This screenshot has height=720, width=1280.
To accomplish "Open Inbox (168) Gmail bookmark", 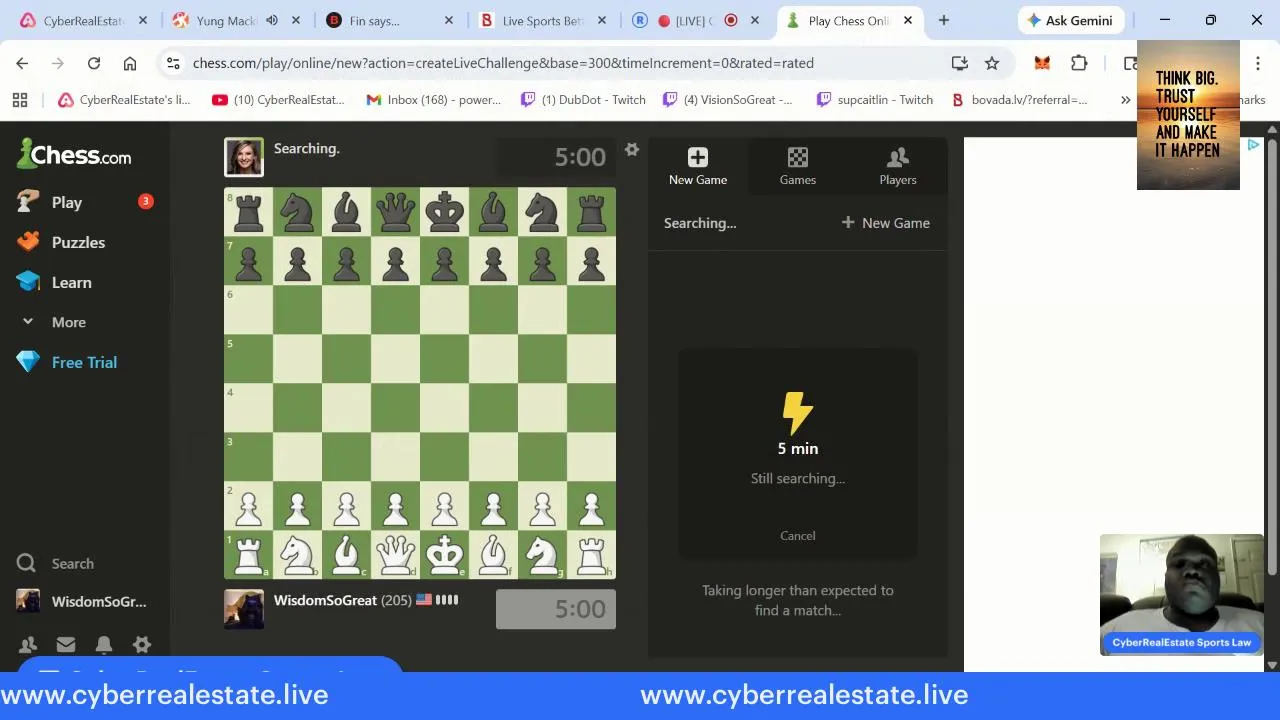I will coord(434,99).
